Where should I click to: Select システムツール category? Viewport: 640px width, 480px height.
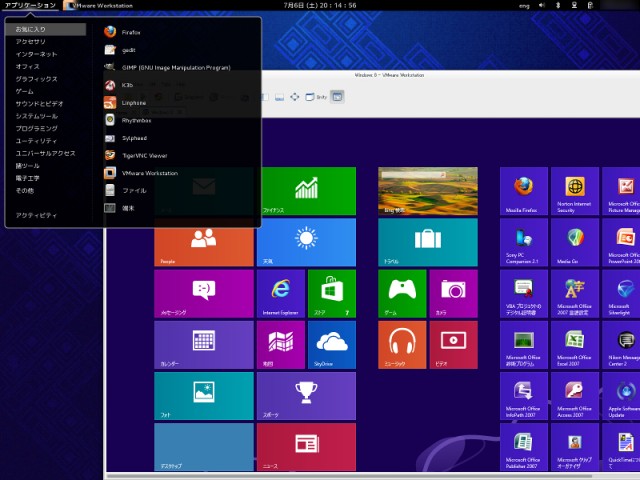pyautogui.click(x=37, y=116)
